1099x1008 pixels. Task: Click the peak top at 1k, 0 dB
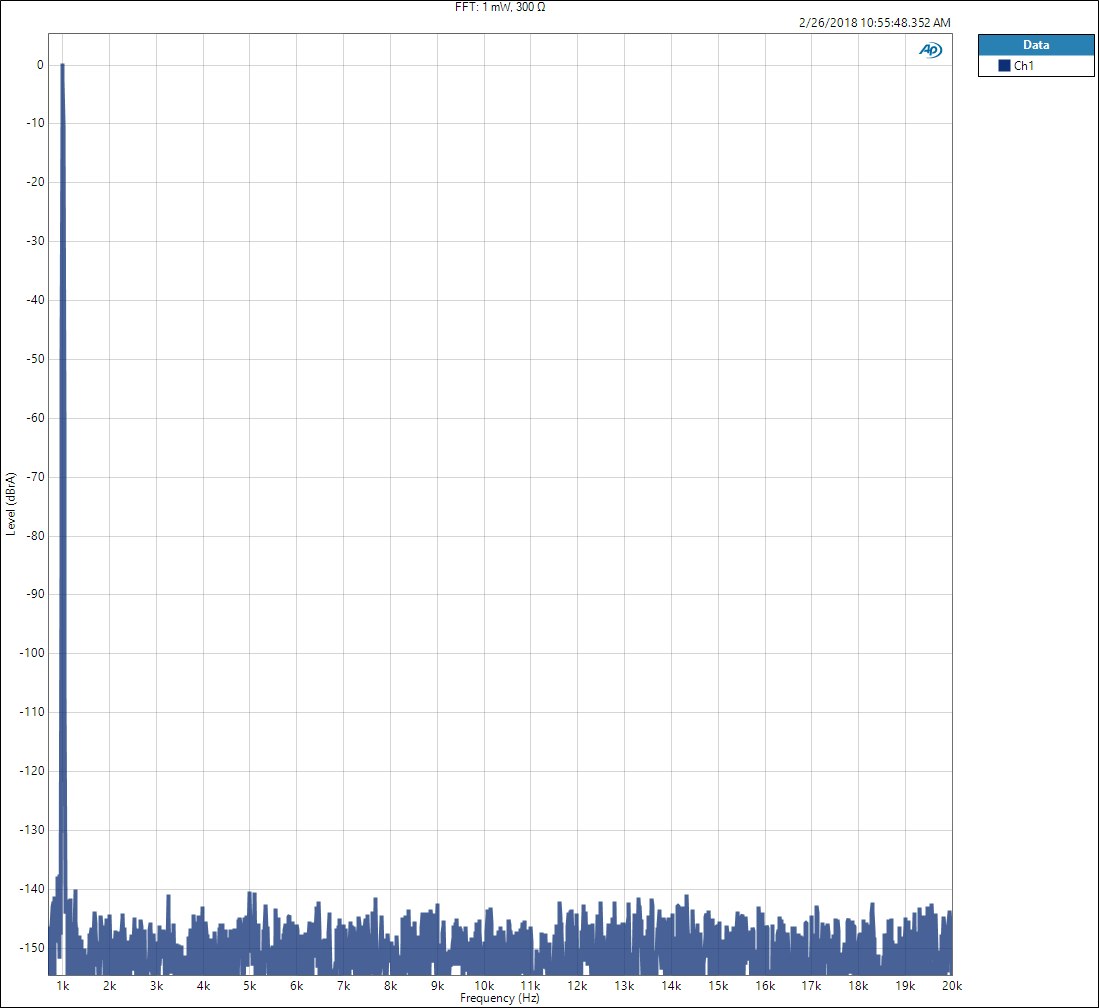62,65
